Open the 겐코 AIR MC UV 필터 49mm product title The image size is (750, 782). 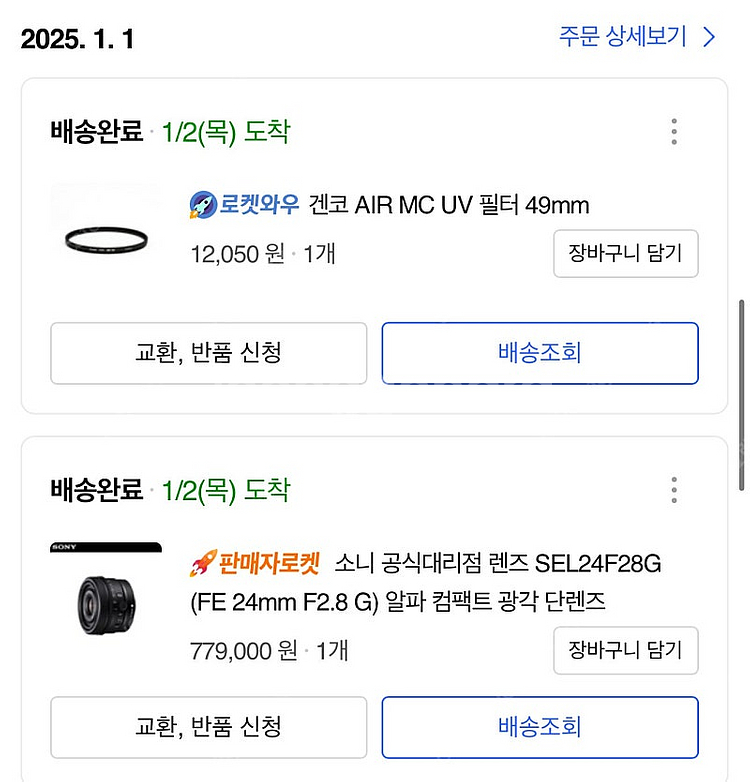(x=449, y=206)
